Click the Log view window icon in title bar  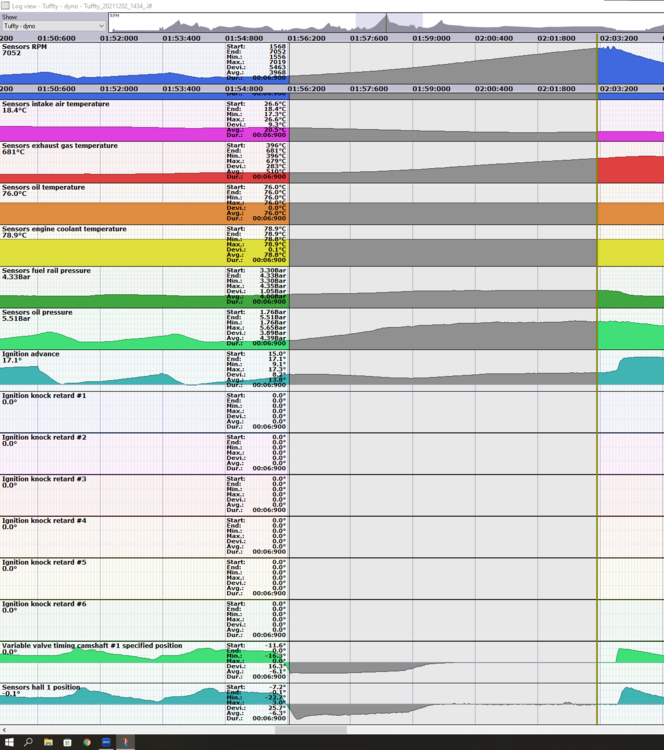(5, 5)
